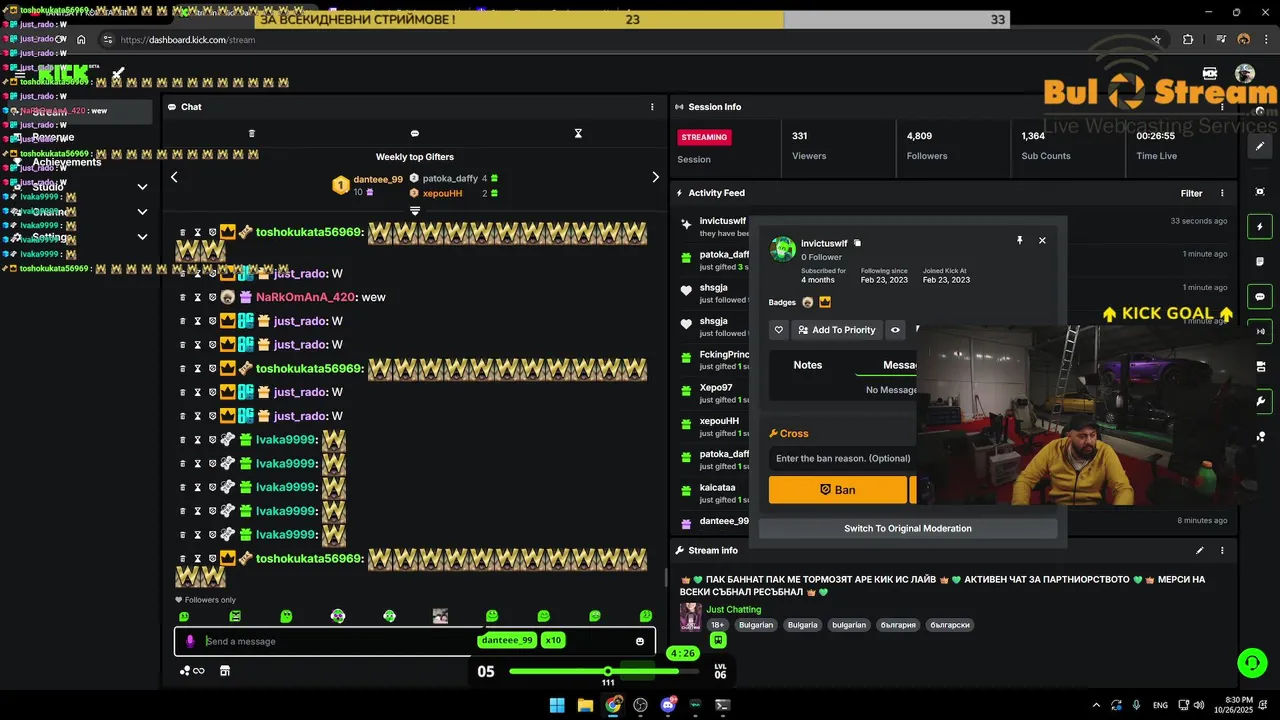Open Windows Start menu
1280x720 pixels.
click(x=557, y=705)
